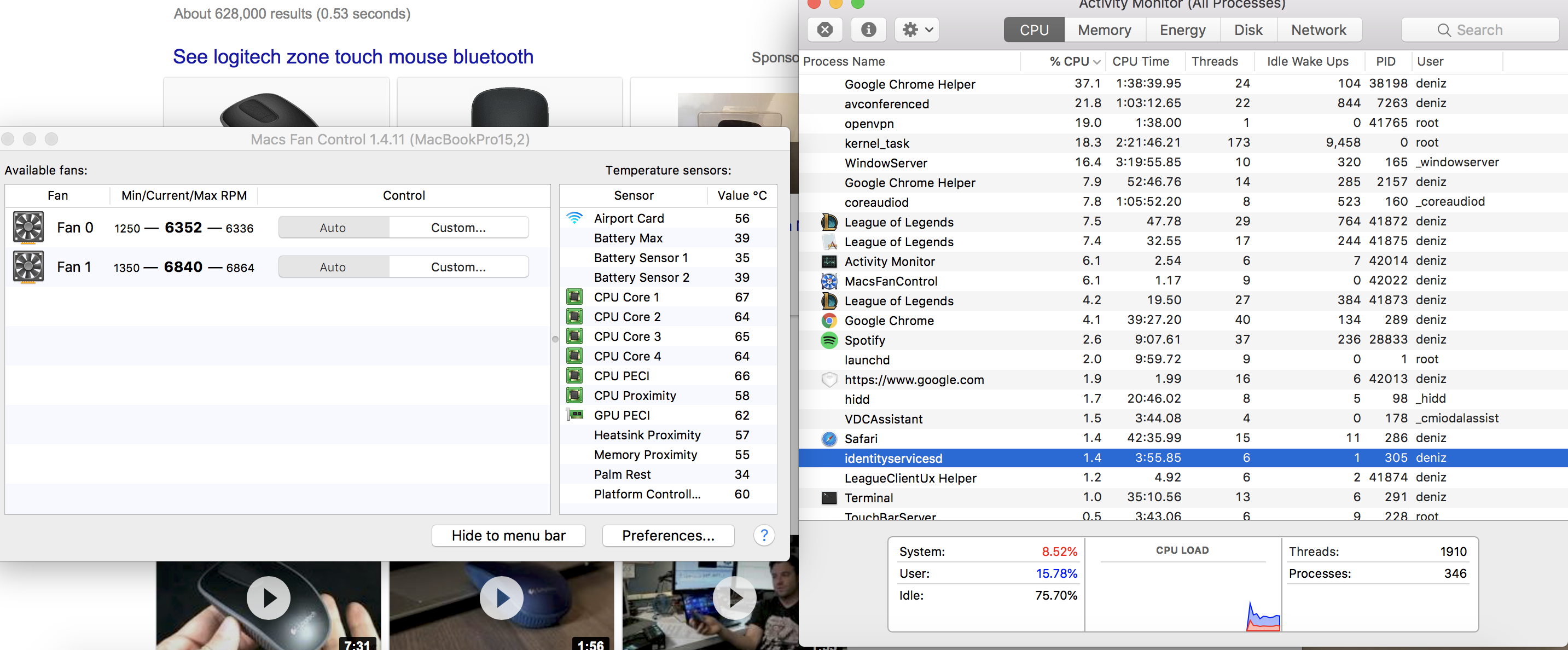This screenshot has width=1568, height=650.
Task: Click Hide to menu bar button
Action: click(x=508, y=536)
